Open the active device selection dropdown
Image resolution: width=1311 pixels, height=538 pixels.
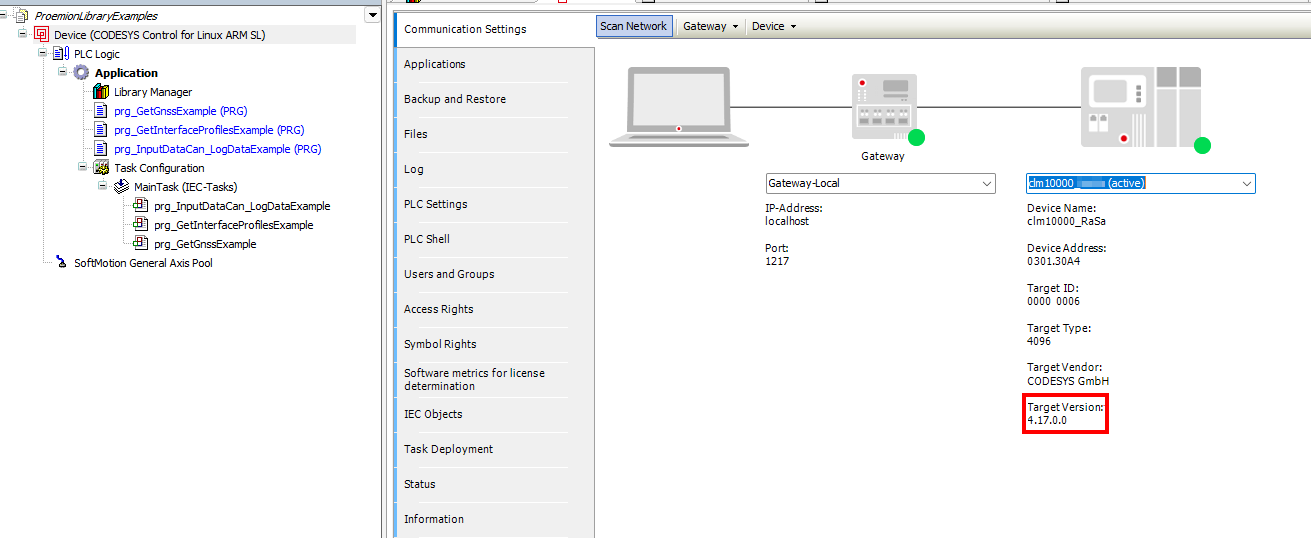pos(1246,184)
